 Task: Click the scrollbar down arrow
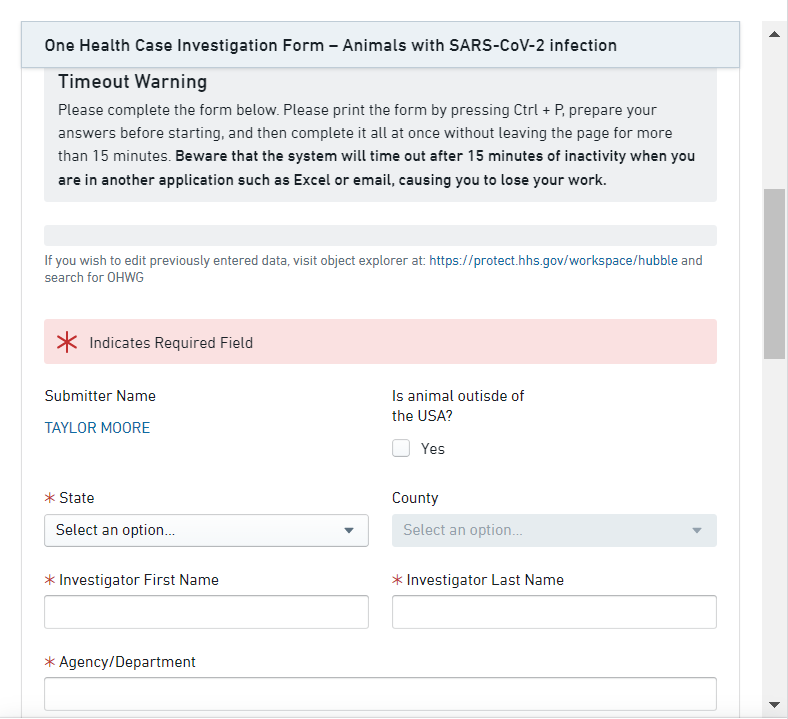coord(774,704)
